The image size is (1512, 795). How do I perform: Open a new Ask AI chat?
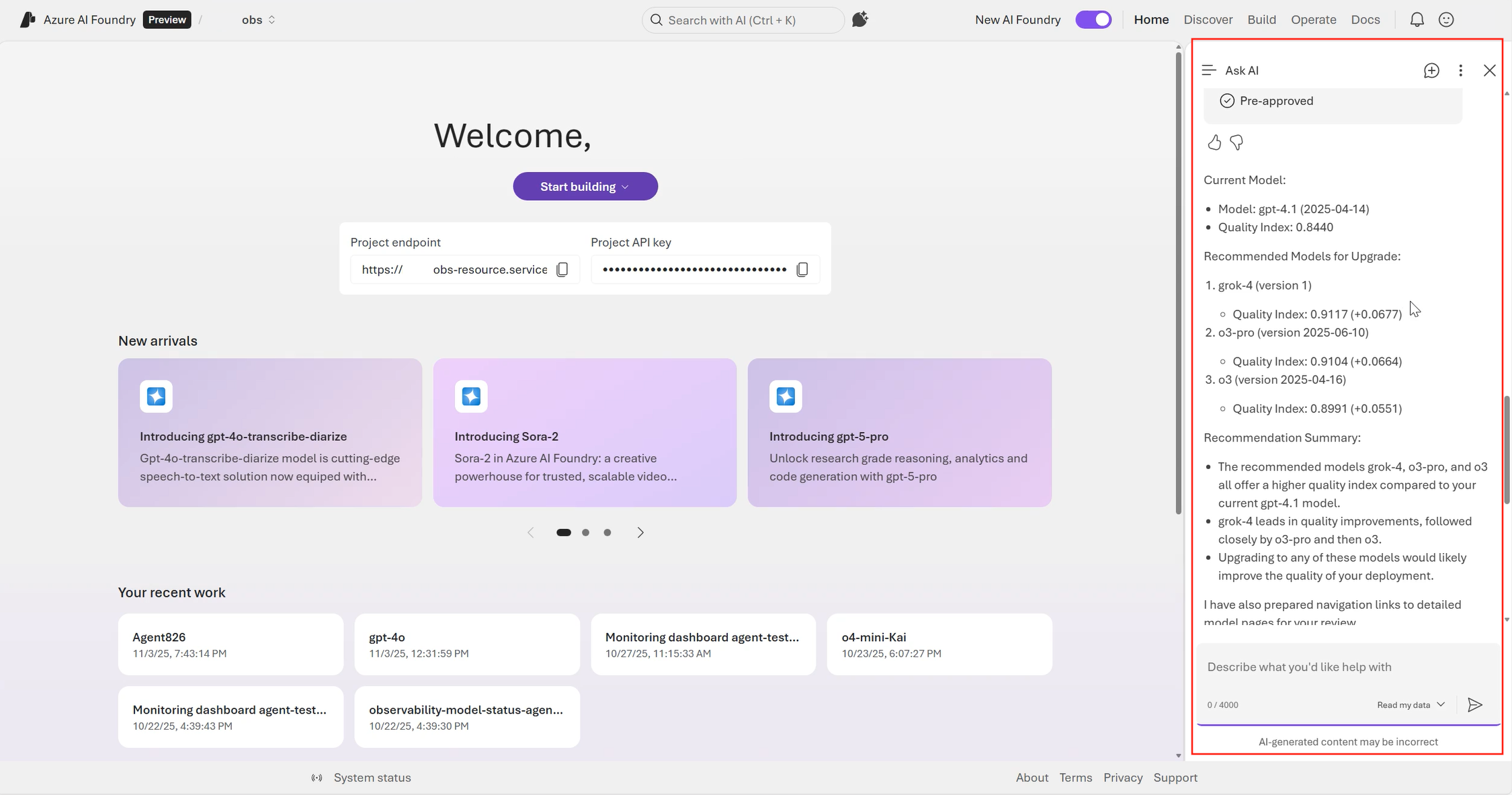coord(1431,70)
